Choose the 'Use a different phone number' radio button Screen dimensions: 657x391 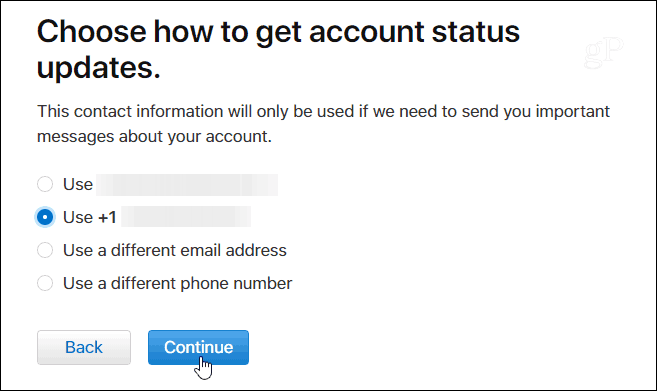(x=45, y=283)
